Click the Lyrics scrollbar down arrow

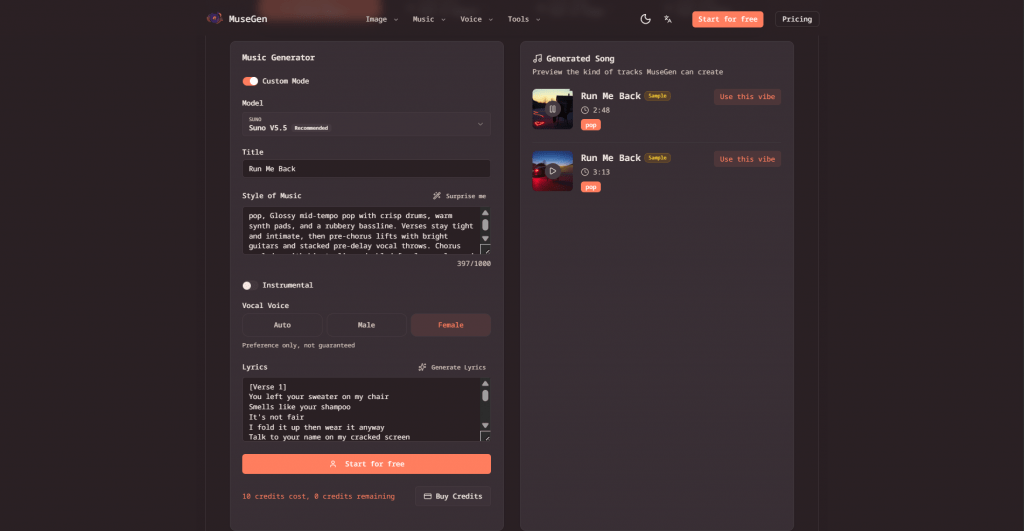(x=485, y=425)
